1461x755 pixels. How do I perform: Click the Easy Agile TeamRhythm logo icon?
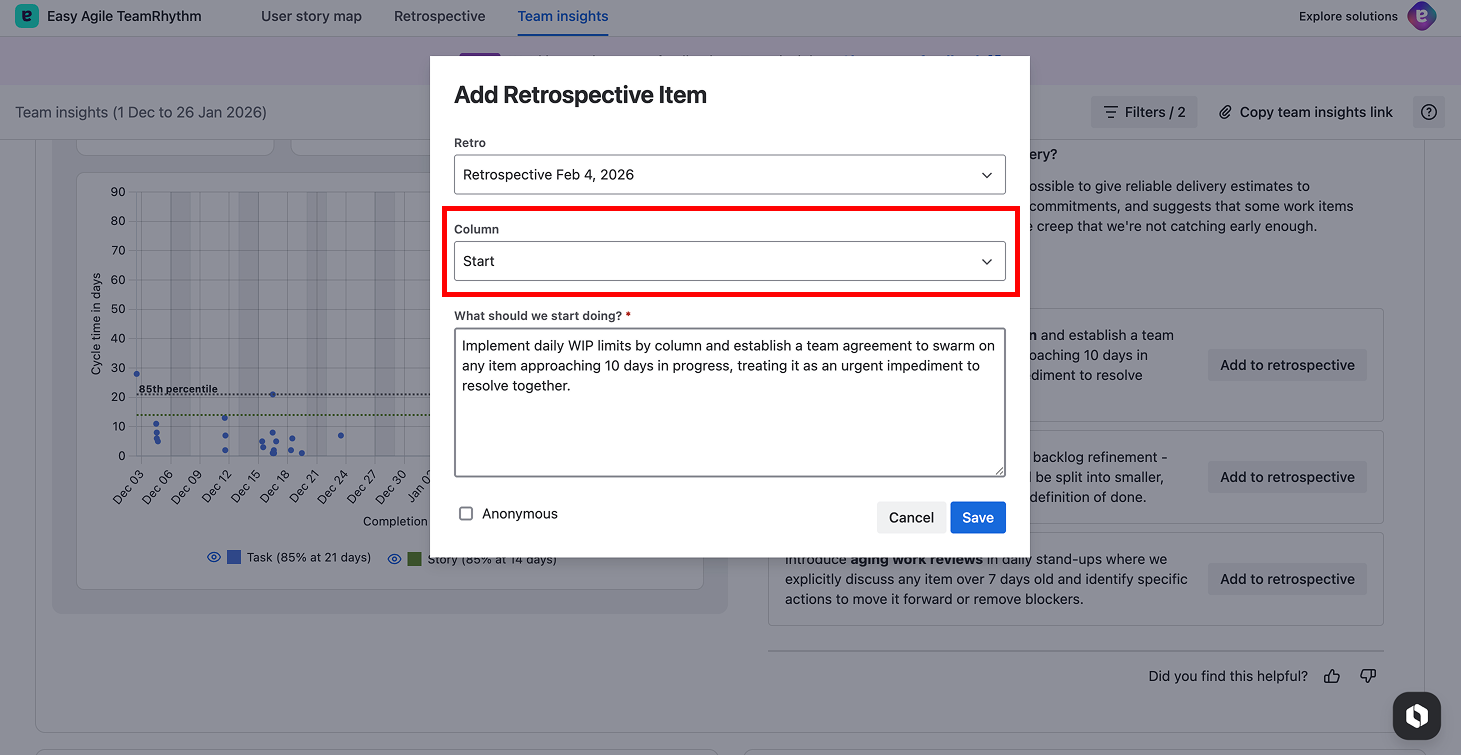tap(27, 16)
